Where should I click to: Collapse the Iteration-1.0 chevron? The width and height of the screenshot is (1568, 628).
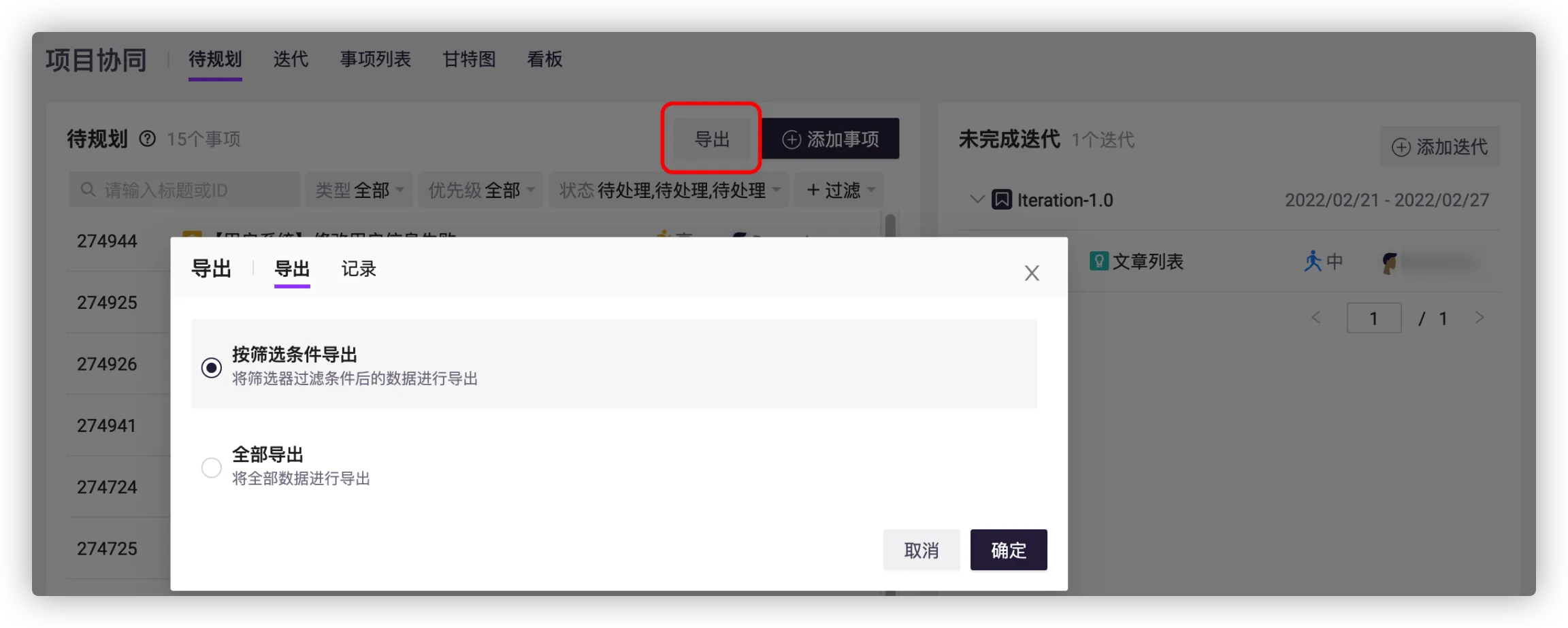coord(977,200)
